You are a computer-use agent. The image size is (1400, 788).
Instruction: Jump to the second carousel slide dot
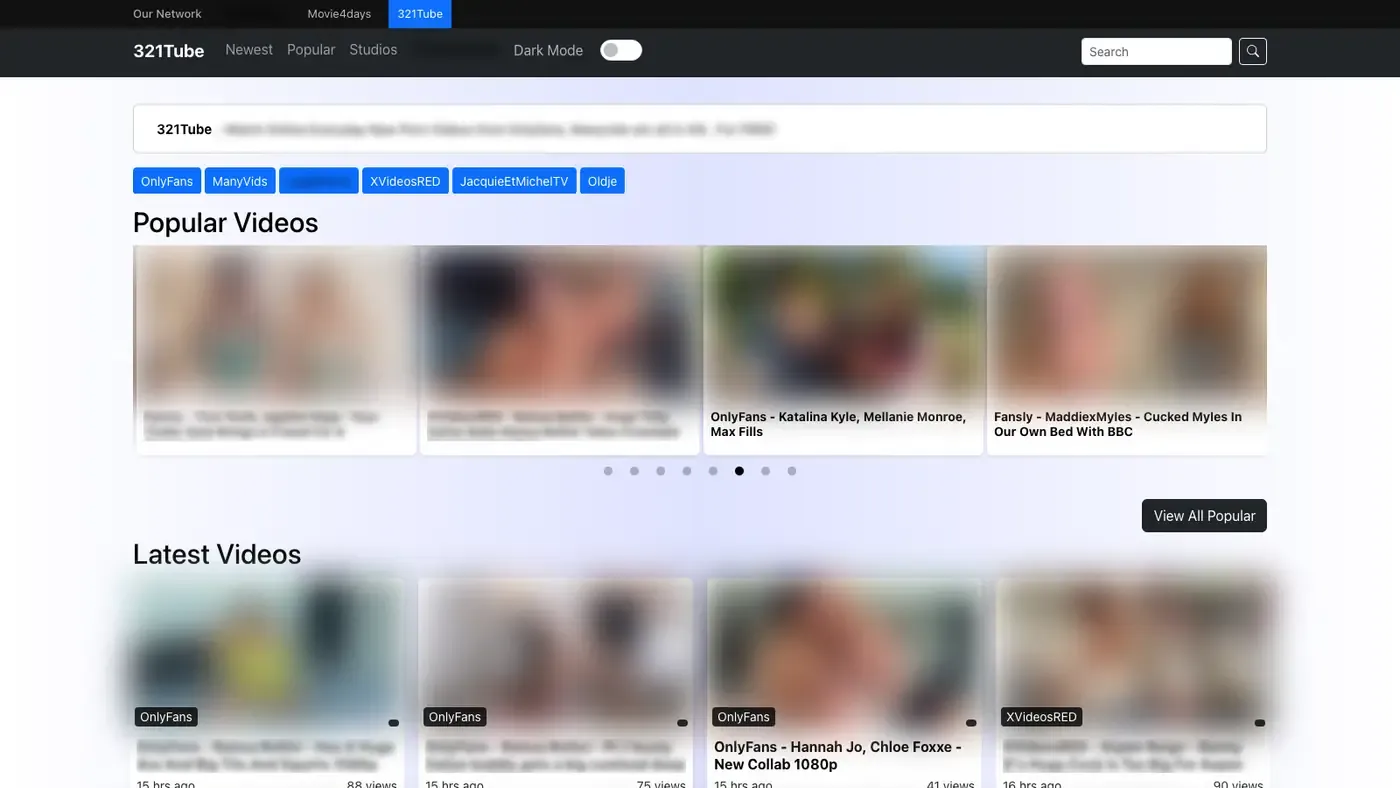634,471
